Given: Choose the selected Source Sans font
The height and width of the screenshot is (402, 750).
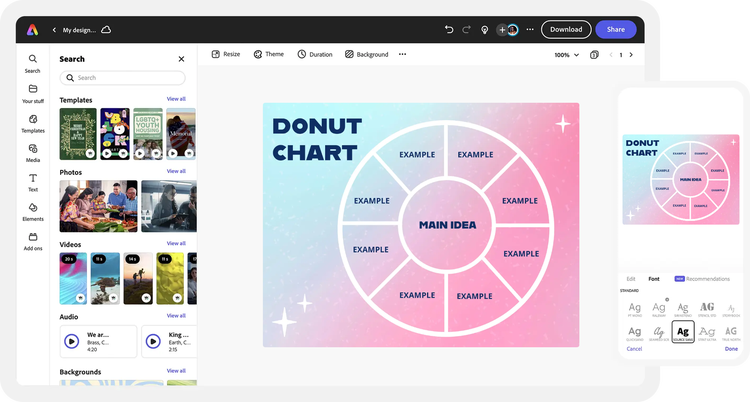Looking at the screenshot, I should pyautogui.click(x=683, y=332).
